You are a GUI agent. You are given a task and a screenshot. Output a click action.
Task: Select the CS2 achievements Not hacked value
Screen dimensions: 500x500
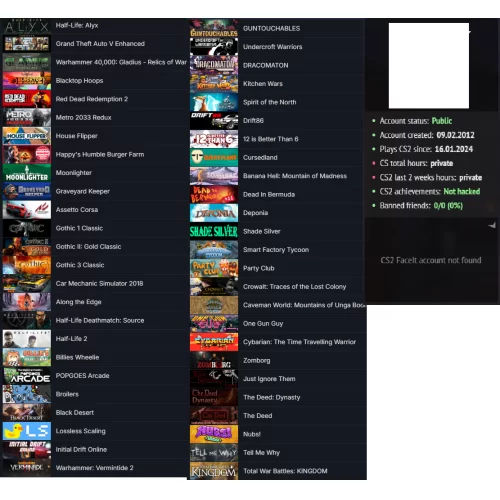coord(462,191)
